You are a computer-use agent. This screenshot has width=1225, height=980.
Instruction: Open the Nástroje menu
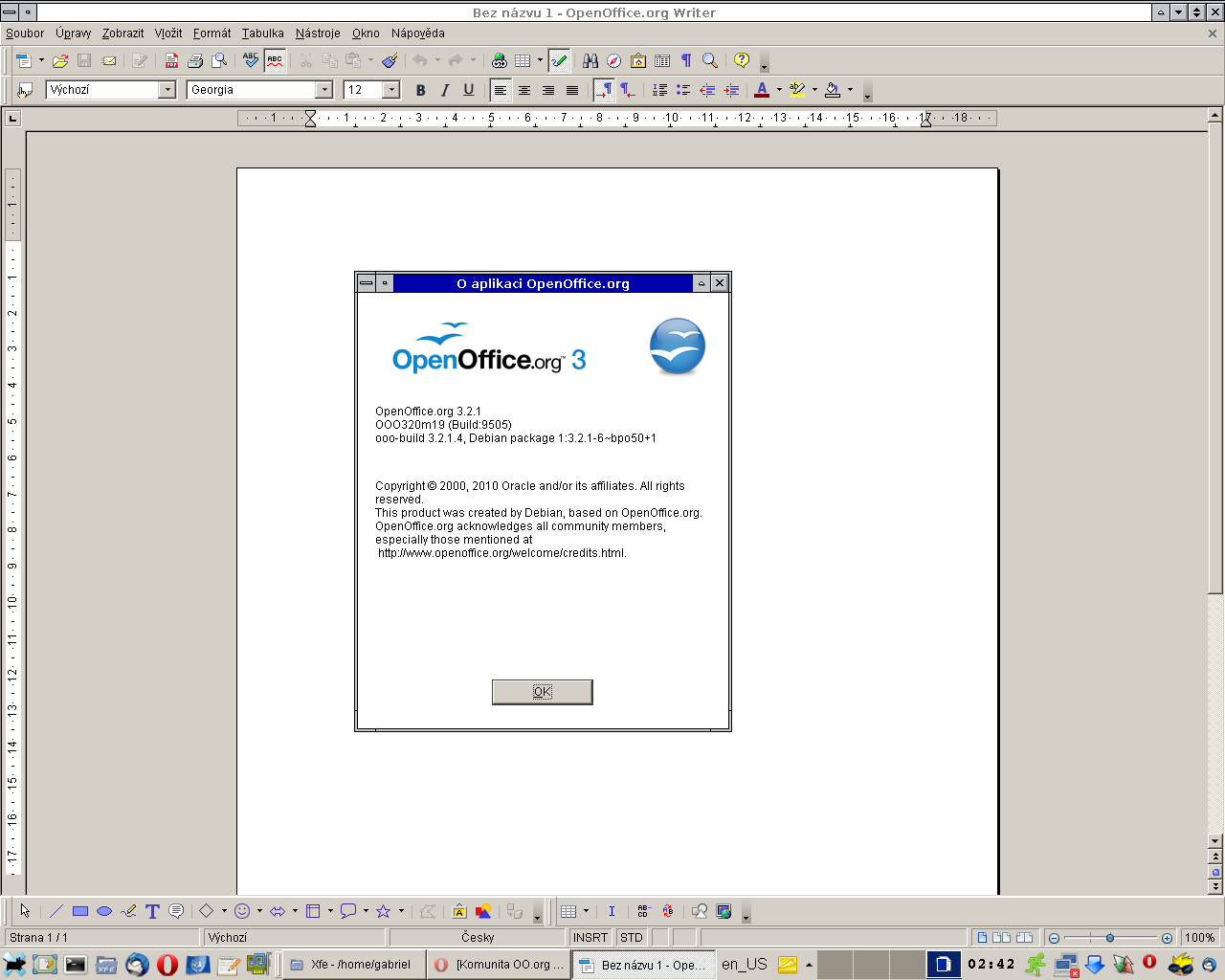318,33
